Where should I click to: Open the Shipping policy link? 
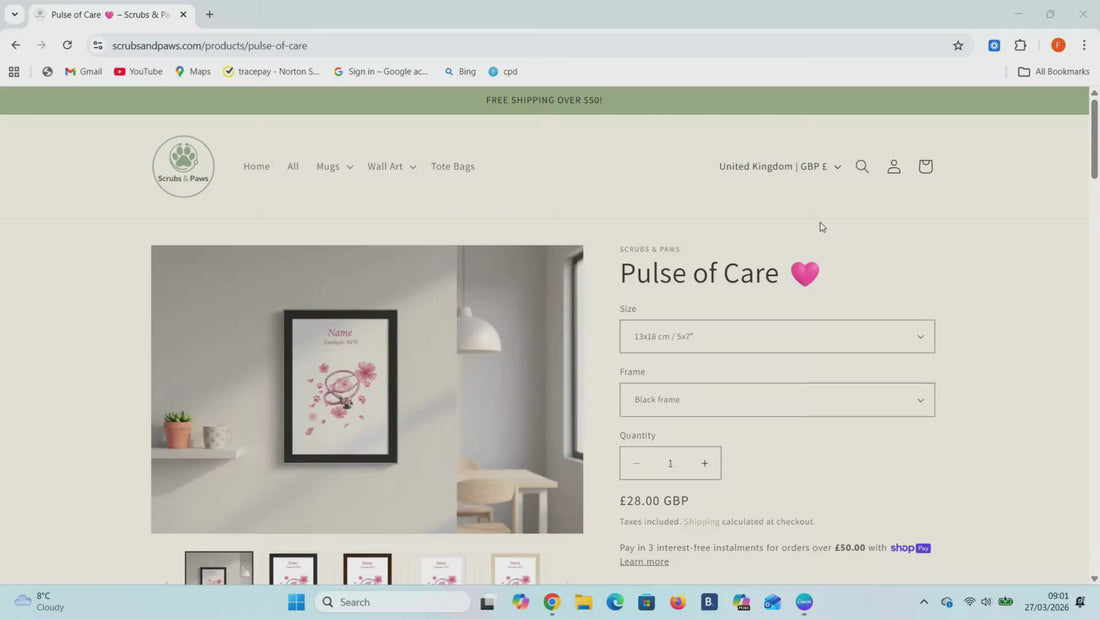click(x=701, y=522)
